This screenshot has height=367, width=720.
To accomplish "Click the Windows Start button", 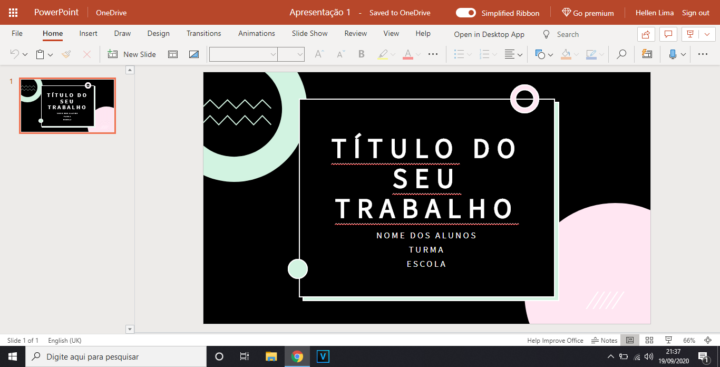I will (x=12, y=356).
